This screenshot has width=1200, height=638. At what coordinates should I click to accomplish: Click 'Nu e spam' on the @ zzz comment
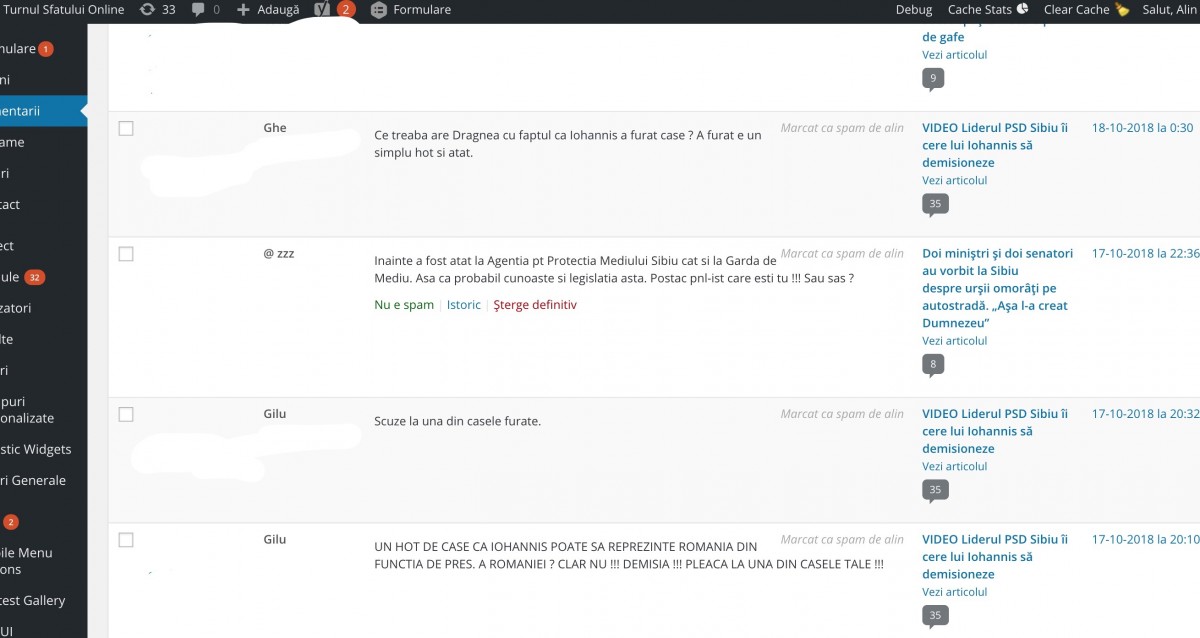tap(404, 305)
